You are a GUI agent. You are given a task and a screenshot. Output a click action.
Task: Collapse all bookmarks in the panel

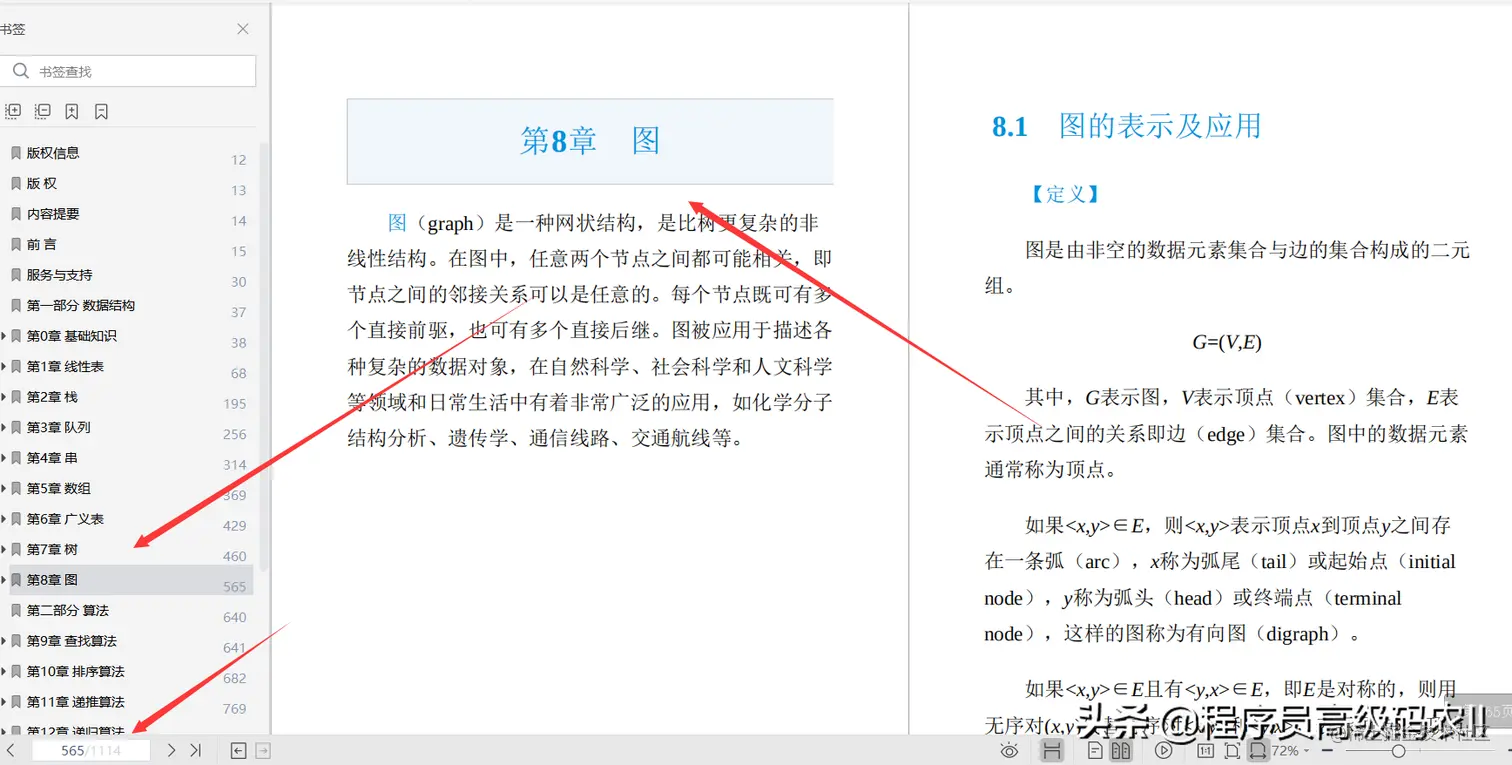pyautogui.click(x=42, y=111)
